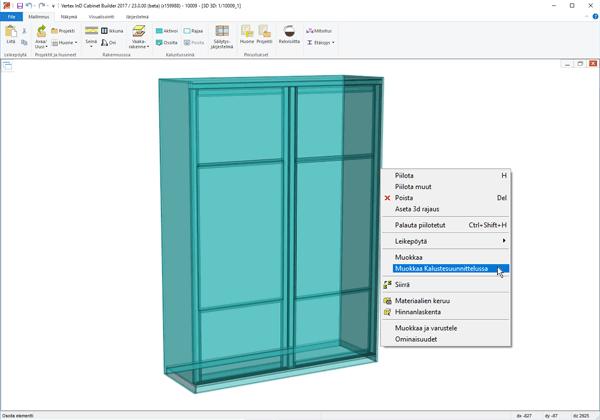Select the Ovi door tool
Viewport: 600px width, 420px height.
coord(109,43)
